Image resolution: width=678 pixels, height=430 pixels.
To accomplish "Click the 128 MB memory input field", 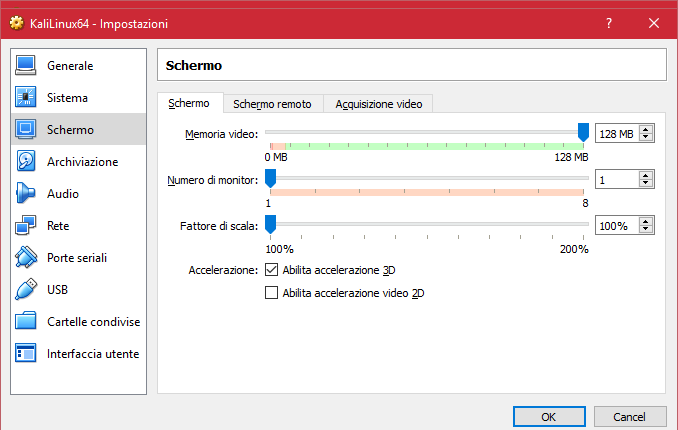I will 617,133.
